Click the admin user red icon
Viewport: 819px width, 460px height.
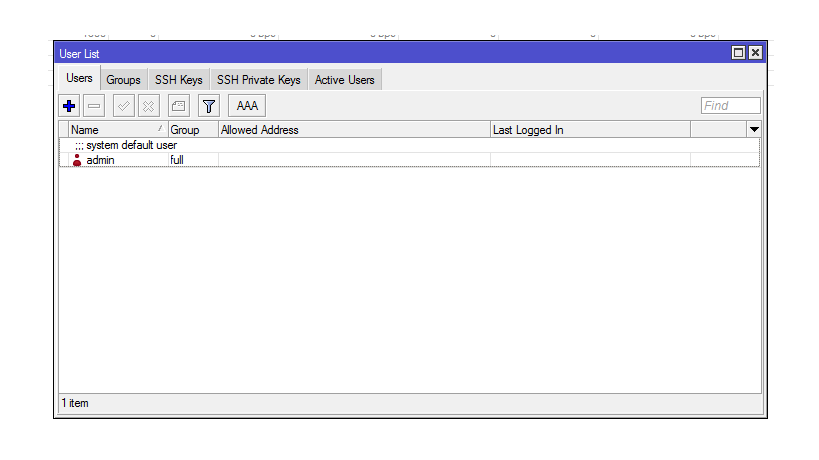77,160
